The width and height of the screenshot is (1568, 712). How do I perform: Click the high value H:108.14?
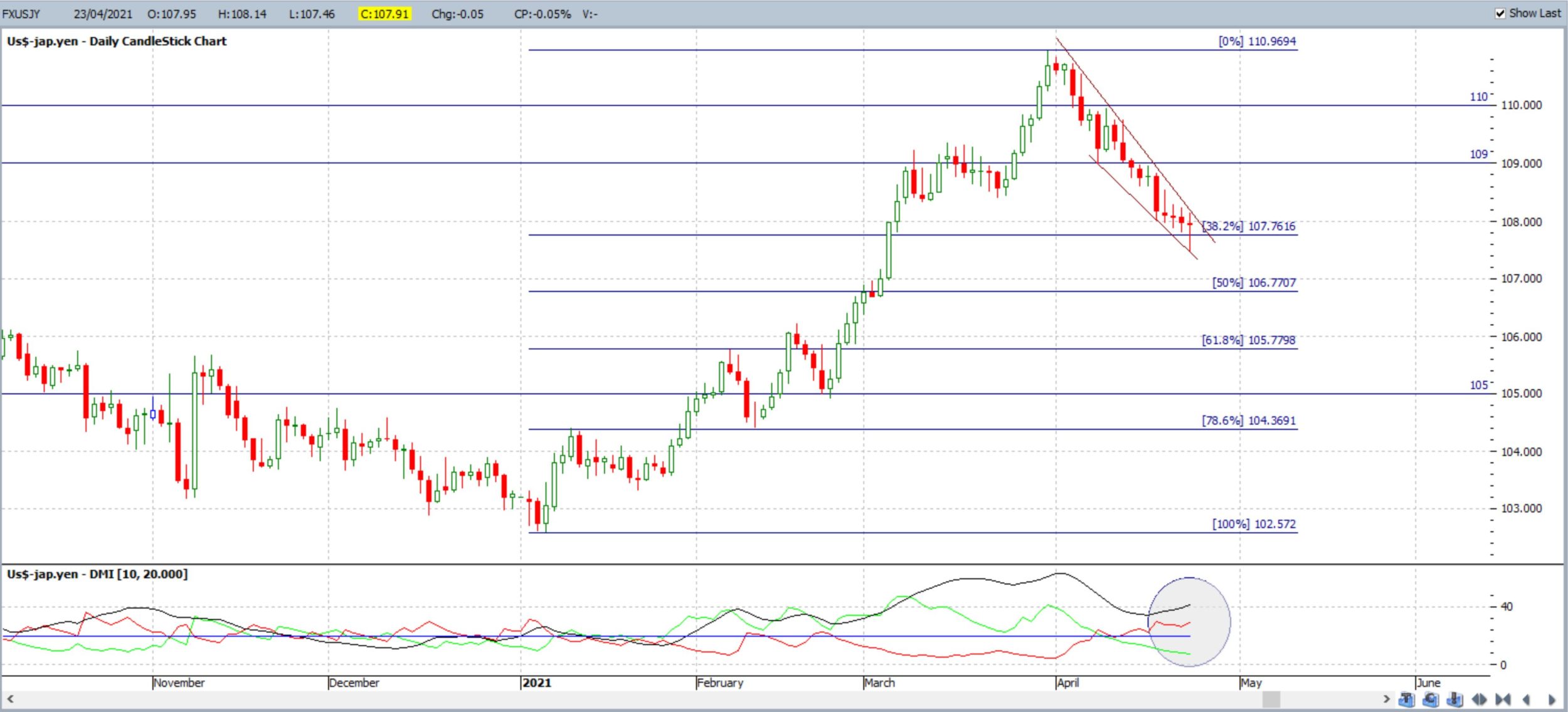[x=242, y=14]
